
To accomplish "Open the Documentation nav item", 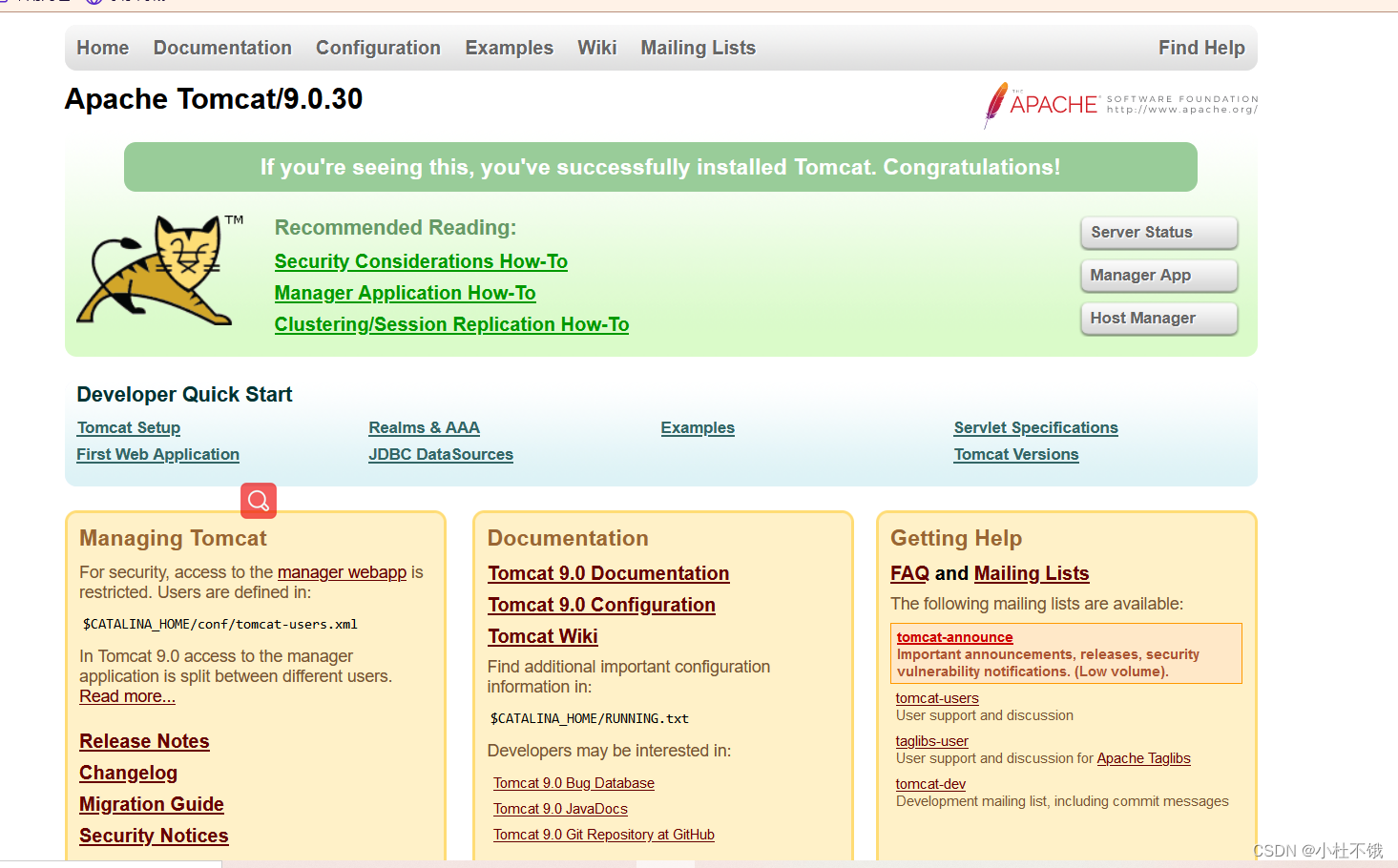I will coord(222,48).
